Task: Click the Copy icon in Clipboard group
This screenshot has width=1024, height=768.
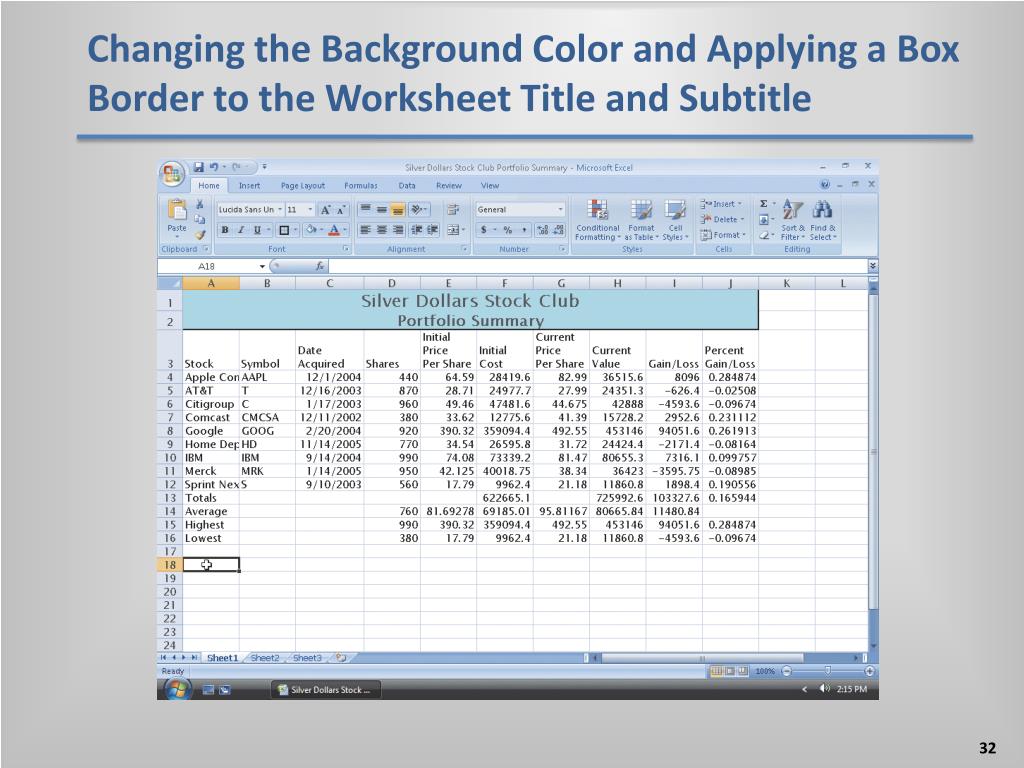Action: click(200, 219)
